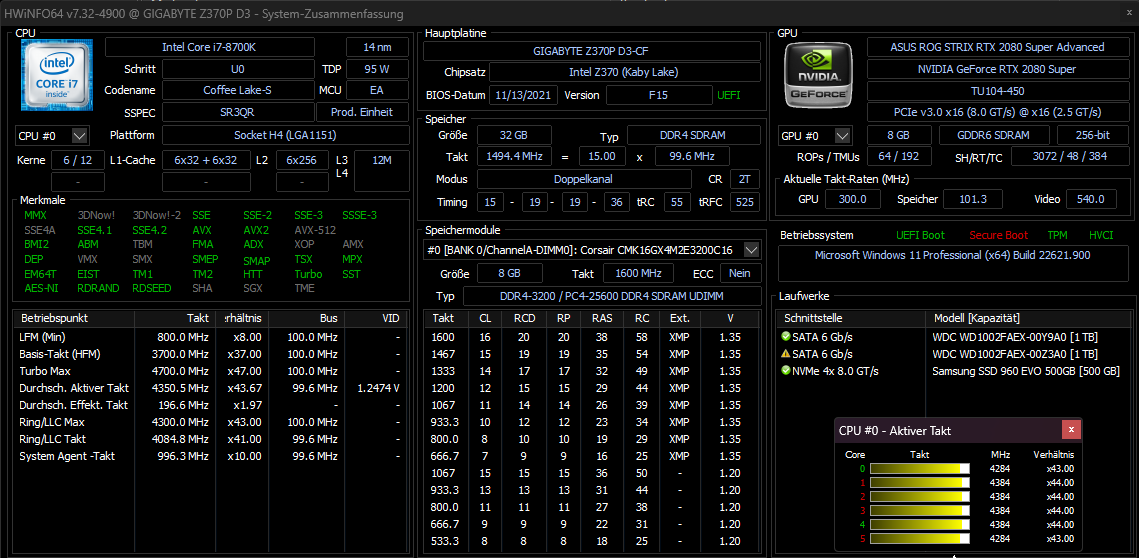The width and height of the screenshot is (1139, 558).
Task: Click the 533.3 MHz timing row
Action: click(x=592, y=541)
